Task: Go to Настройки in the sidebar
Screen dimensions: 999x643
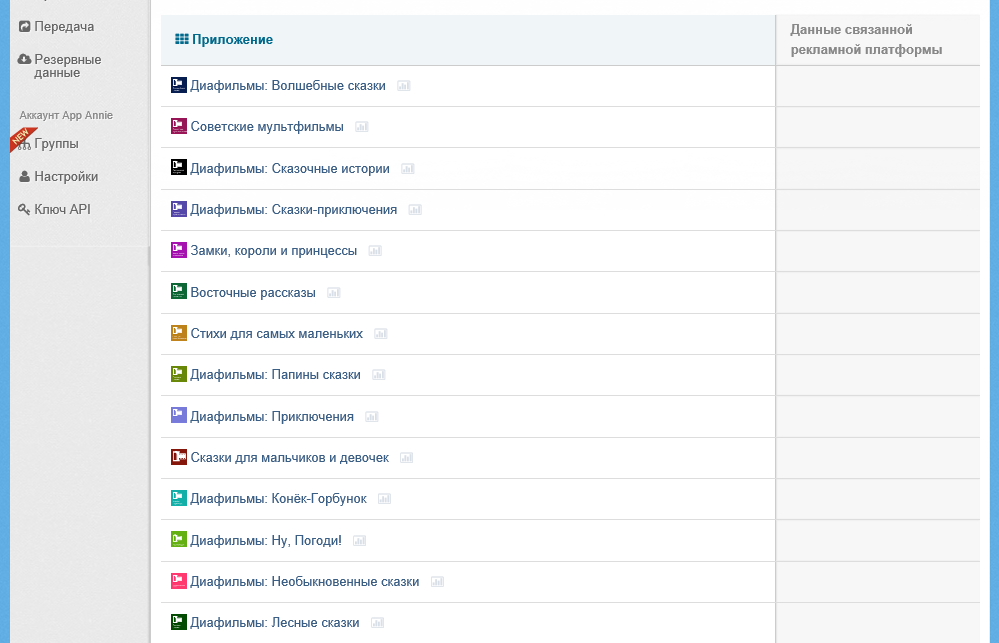Action: [x=66, y=177]
